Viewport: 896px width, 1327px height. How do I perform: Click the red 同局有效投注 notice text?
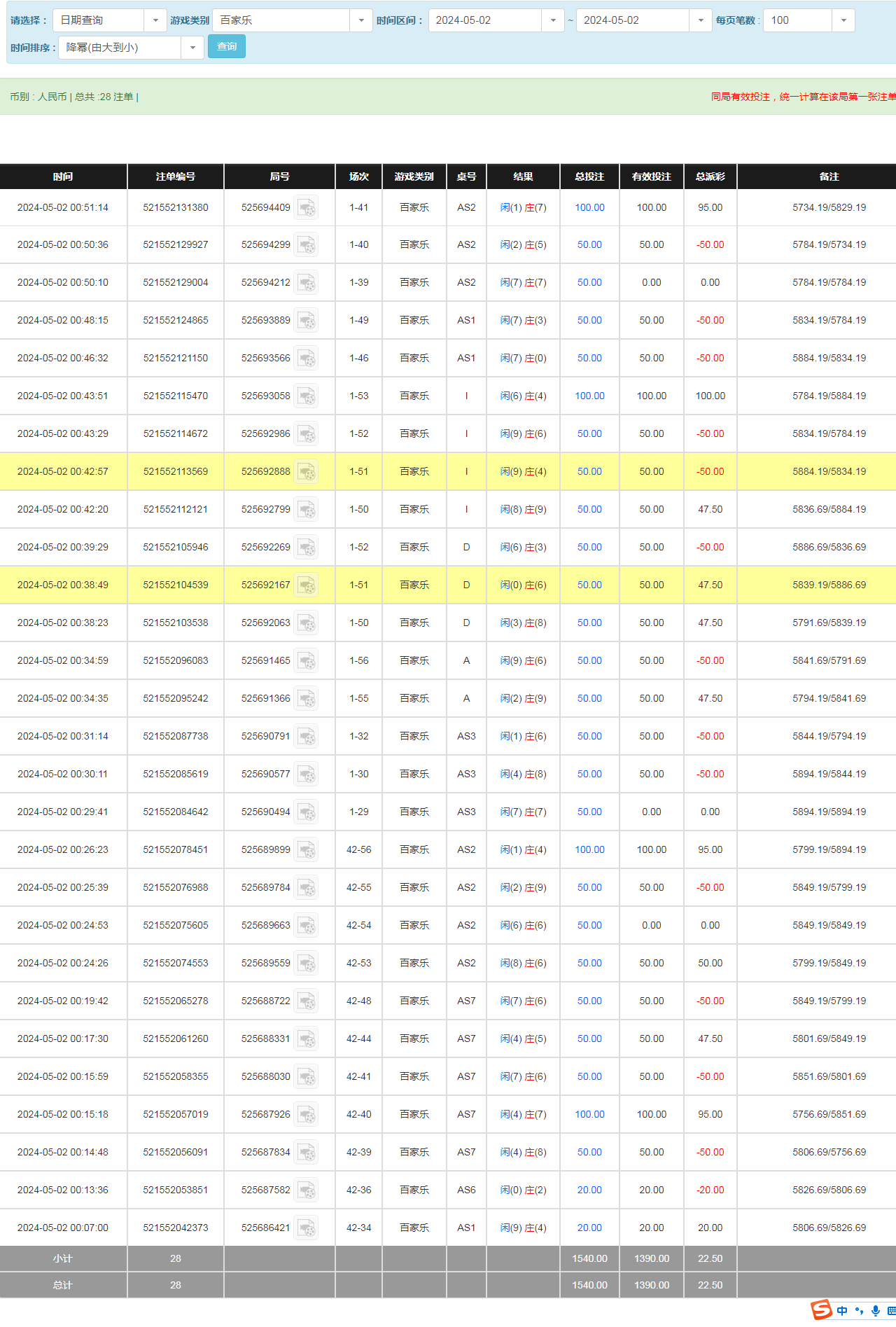tap(804, 97)
